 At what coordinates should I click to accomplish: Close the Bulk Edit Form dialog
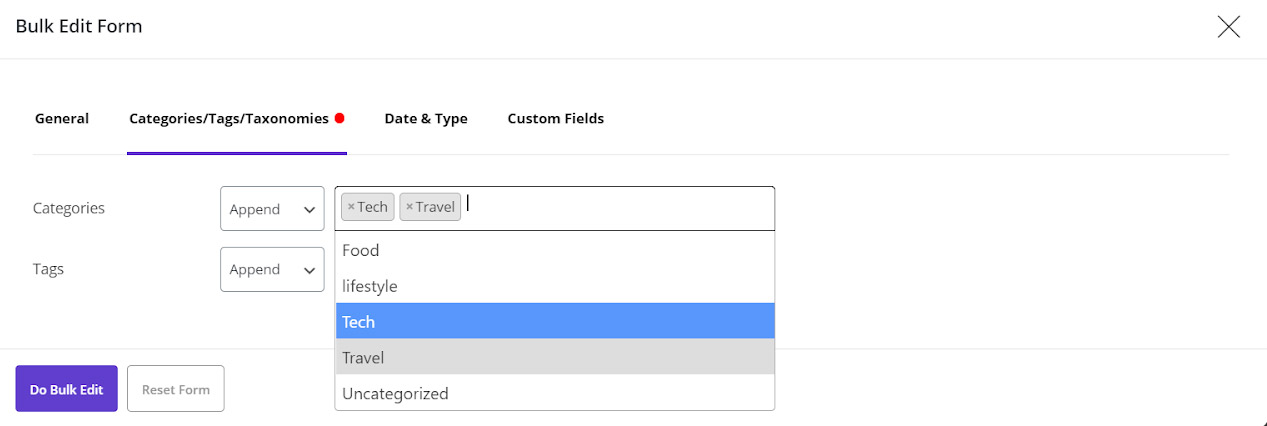click(x=1228, y=27)
